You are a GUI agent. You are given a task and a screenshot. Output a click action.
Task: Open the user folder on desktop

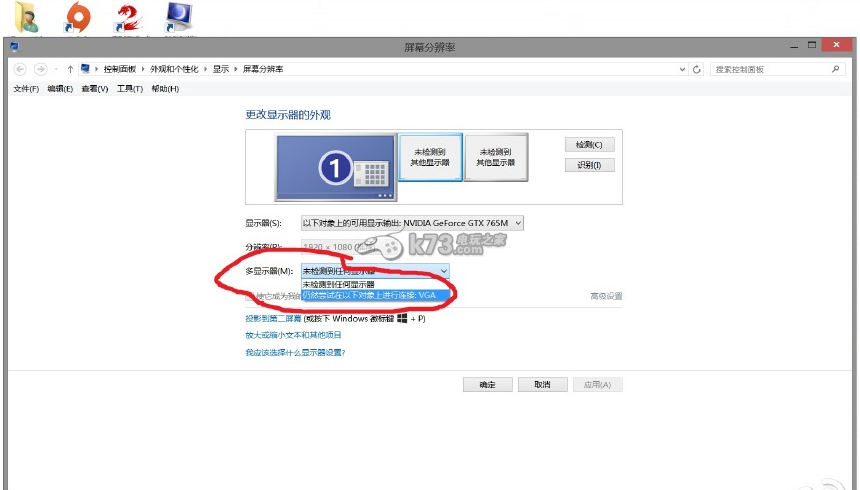26,17
